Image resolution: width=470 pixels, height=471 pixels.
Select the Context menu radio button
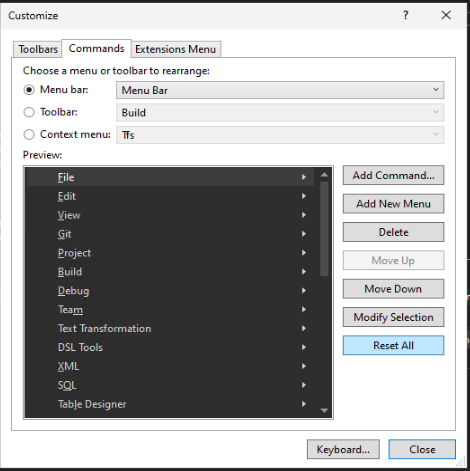29,134
